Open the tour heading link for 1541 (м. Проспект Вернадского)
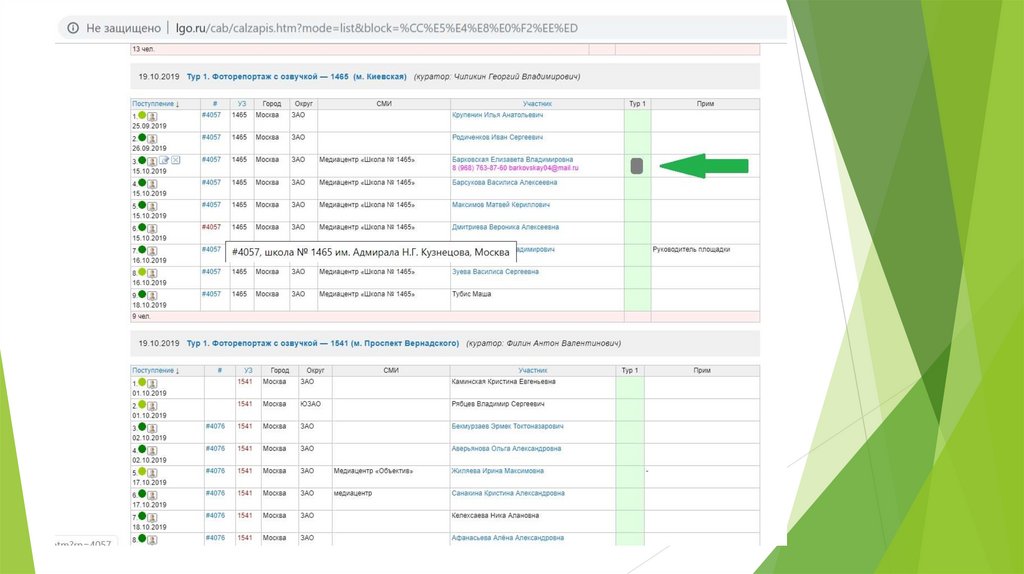Image resolution: width=1024 pixels, height=574 pixels. click(x=322, y=343)
